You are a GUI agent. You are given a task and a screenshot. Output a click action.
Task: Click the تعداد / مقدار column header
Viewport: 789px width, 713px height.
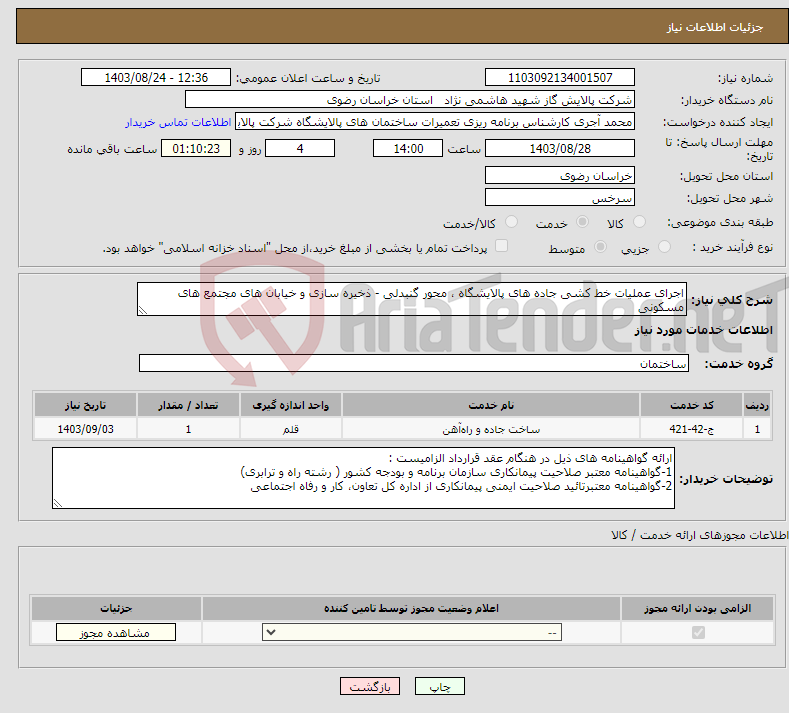click(188, 405)
